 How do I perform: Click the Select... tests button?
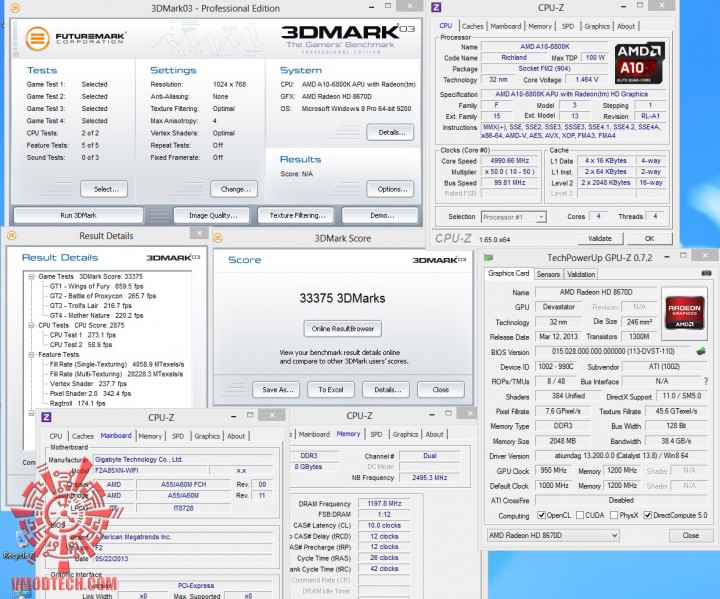tap(104, 189)
